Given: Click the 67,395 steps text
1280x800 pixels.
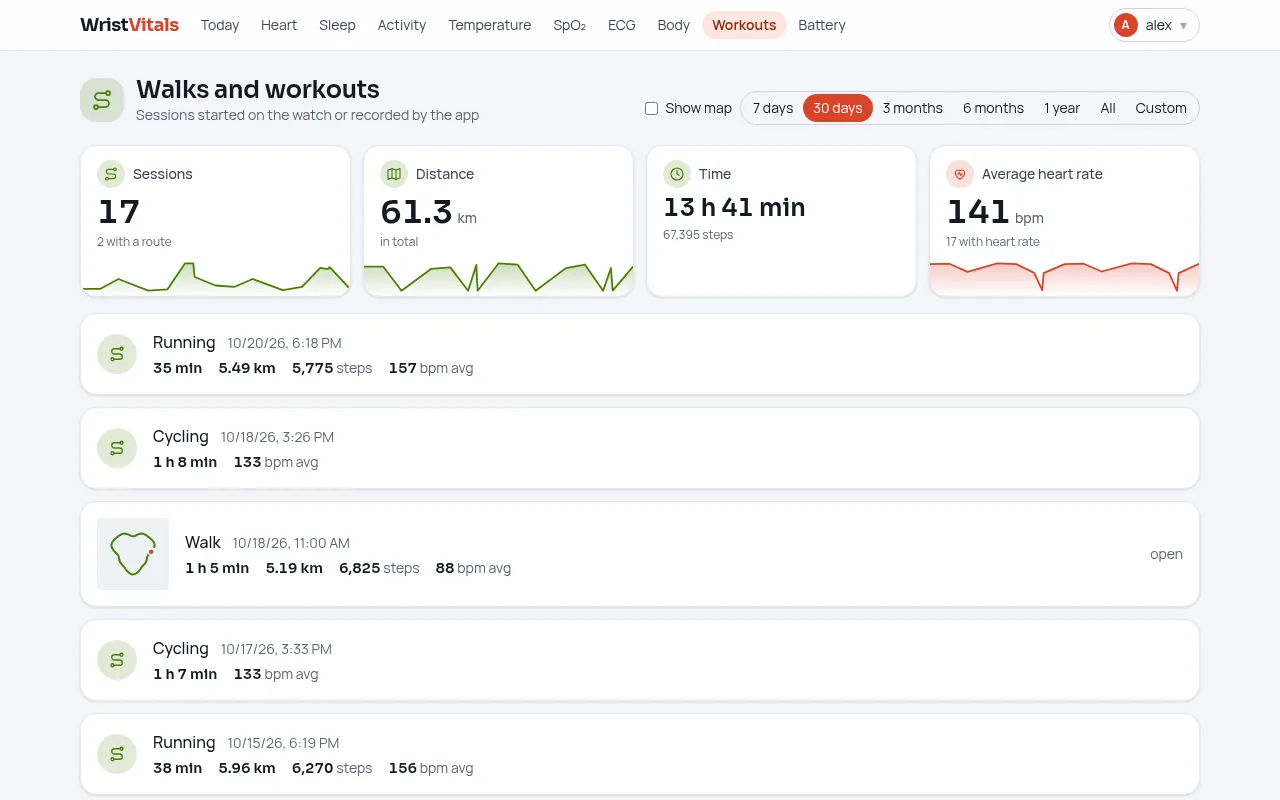Looking at the screenshot, I should [698, 235].
